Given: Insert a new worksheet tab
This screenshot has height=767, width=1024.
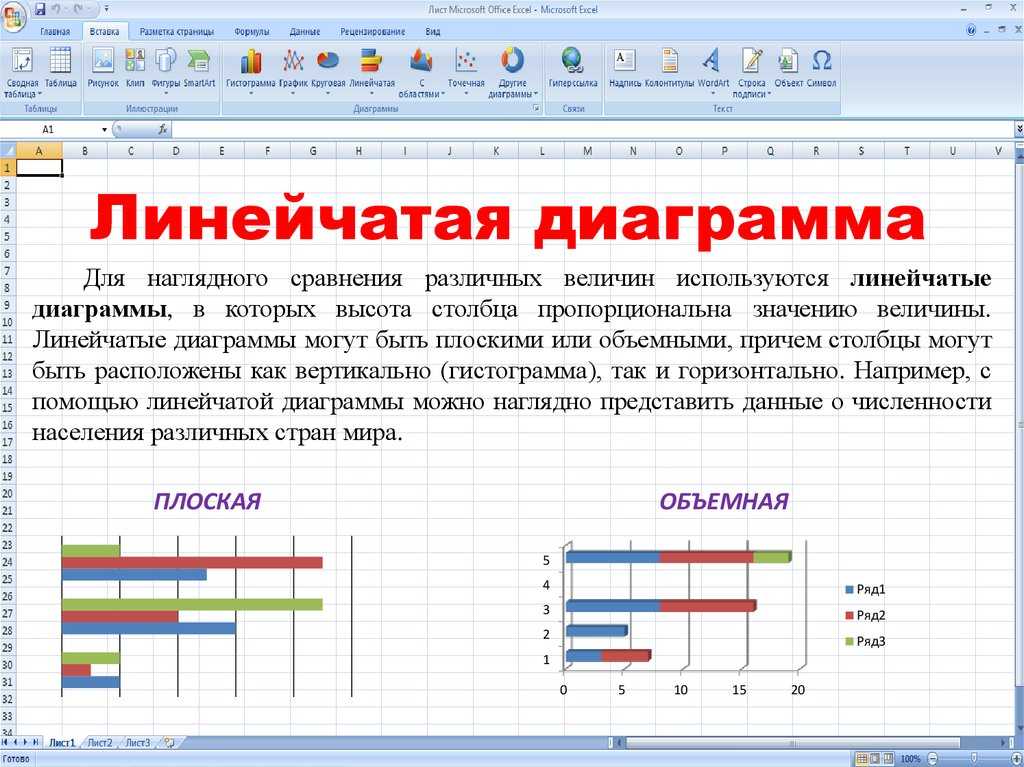Looking at the screenshot, I should tap(170, 743).
